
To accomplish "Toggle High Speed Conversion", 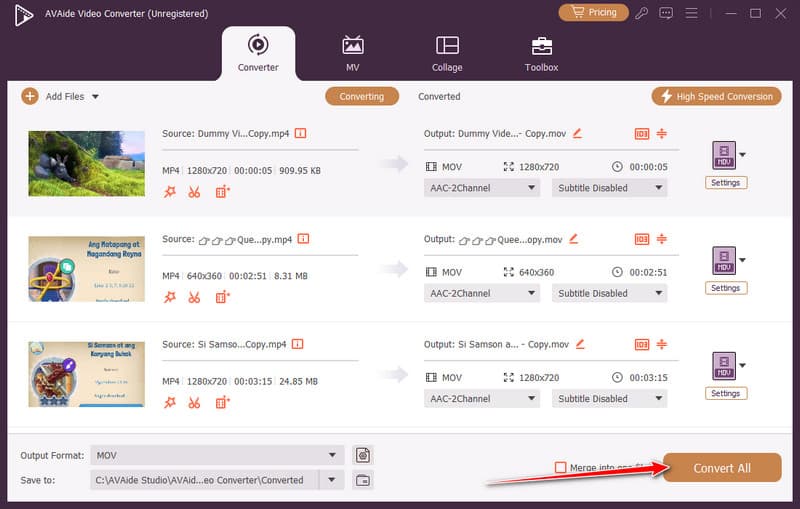I will [x=716, y=96].
